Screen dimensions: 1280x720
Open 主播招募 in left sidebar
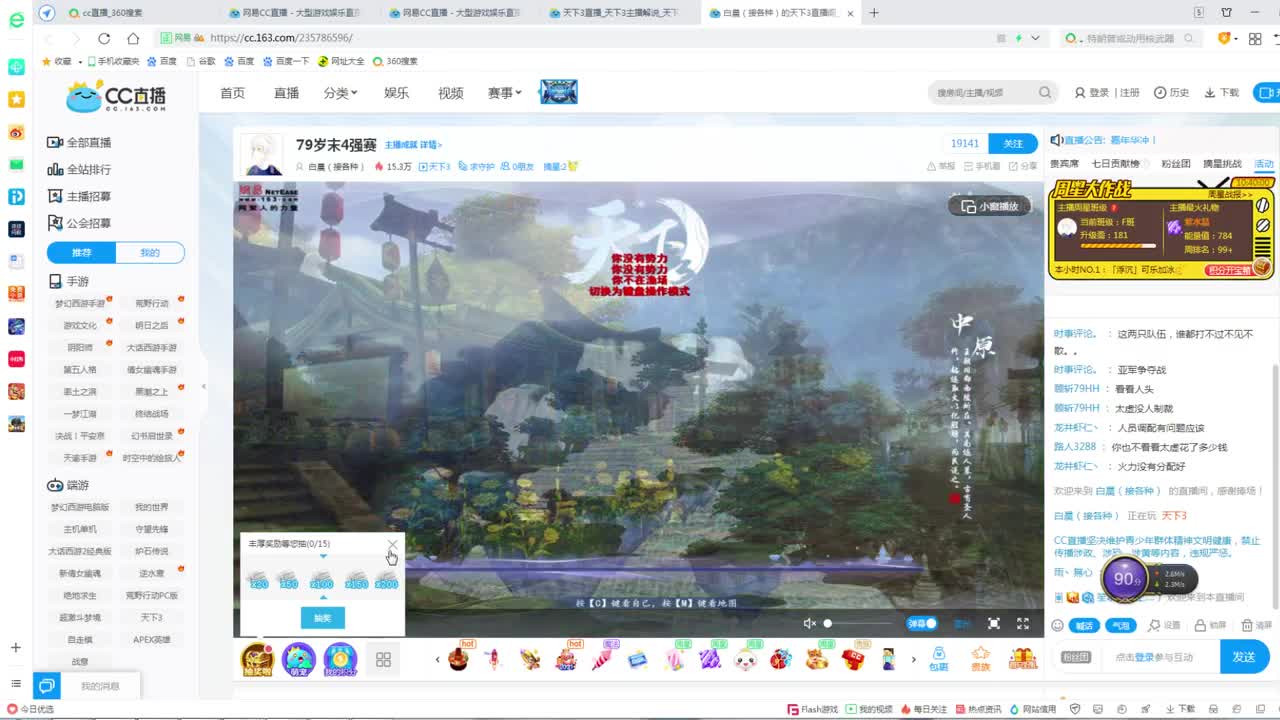(80, 197)
